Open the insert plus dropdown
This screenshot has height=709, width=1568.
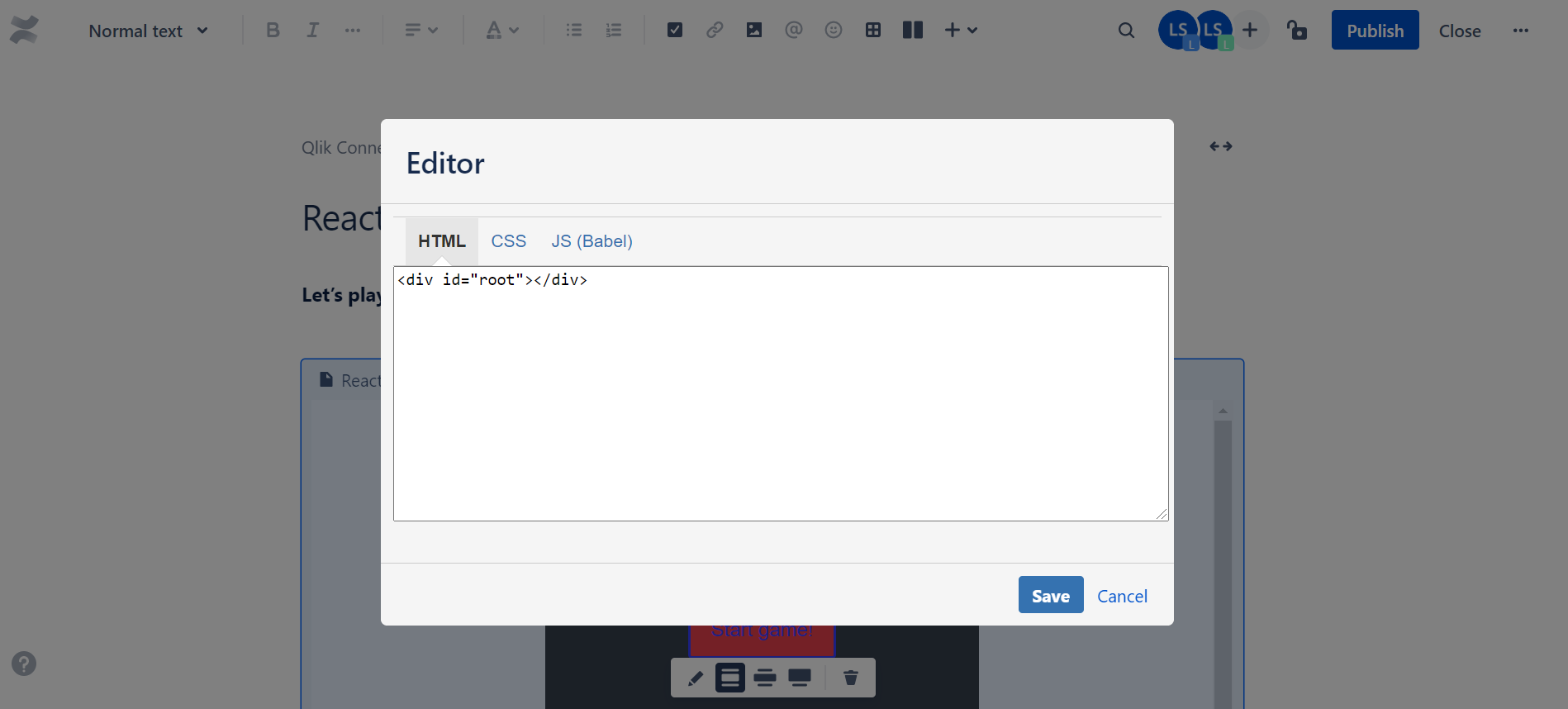(x=961, y=31)
